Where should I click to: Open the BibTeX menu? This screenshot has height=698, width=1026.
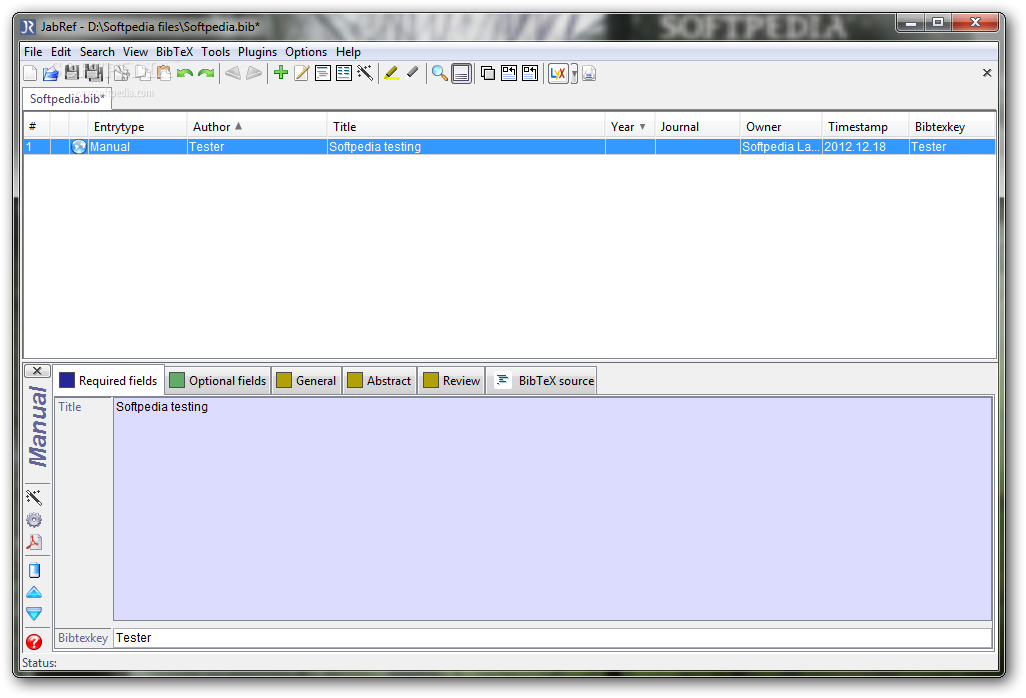[174, 52]
